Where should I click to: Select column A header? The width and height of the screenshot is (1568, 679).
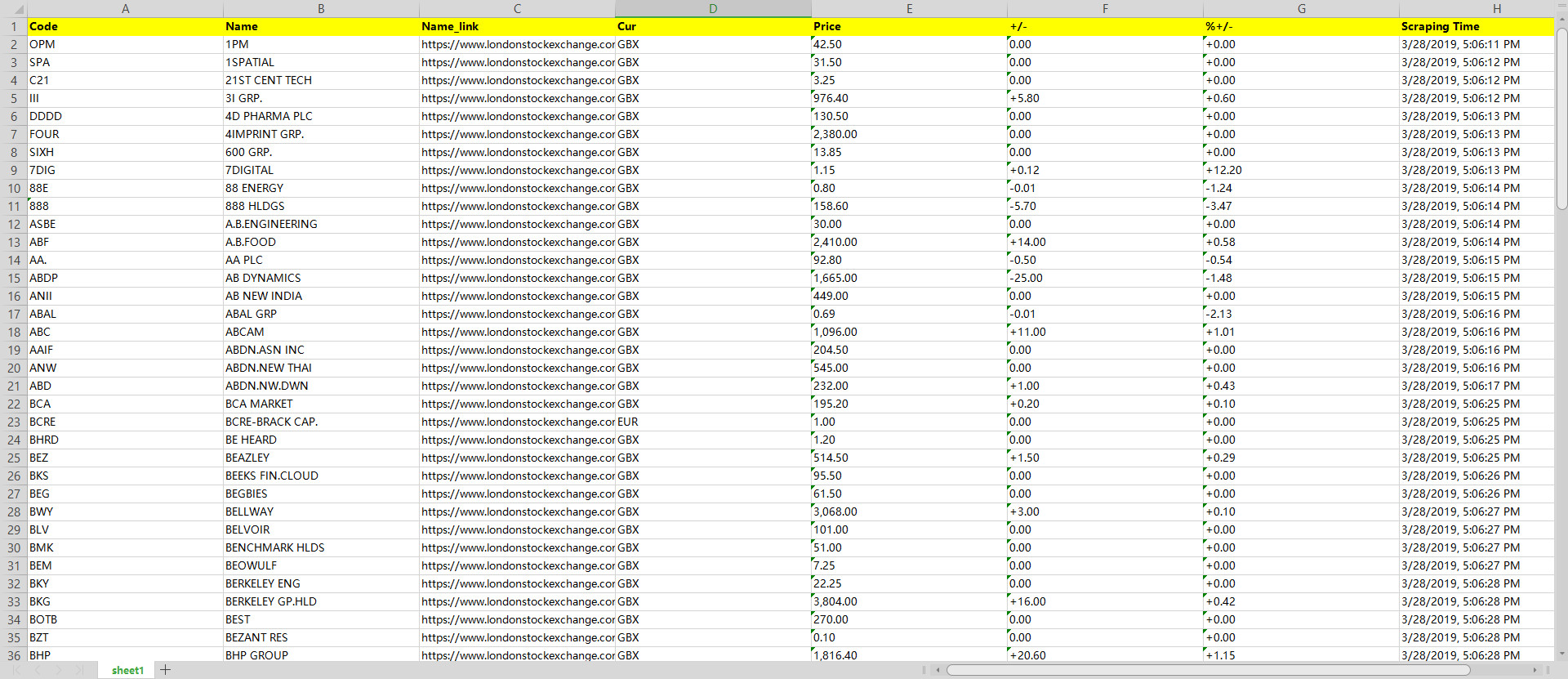click(x=125, y=9)
